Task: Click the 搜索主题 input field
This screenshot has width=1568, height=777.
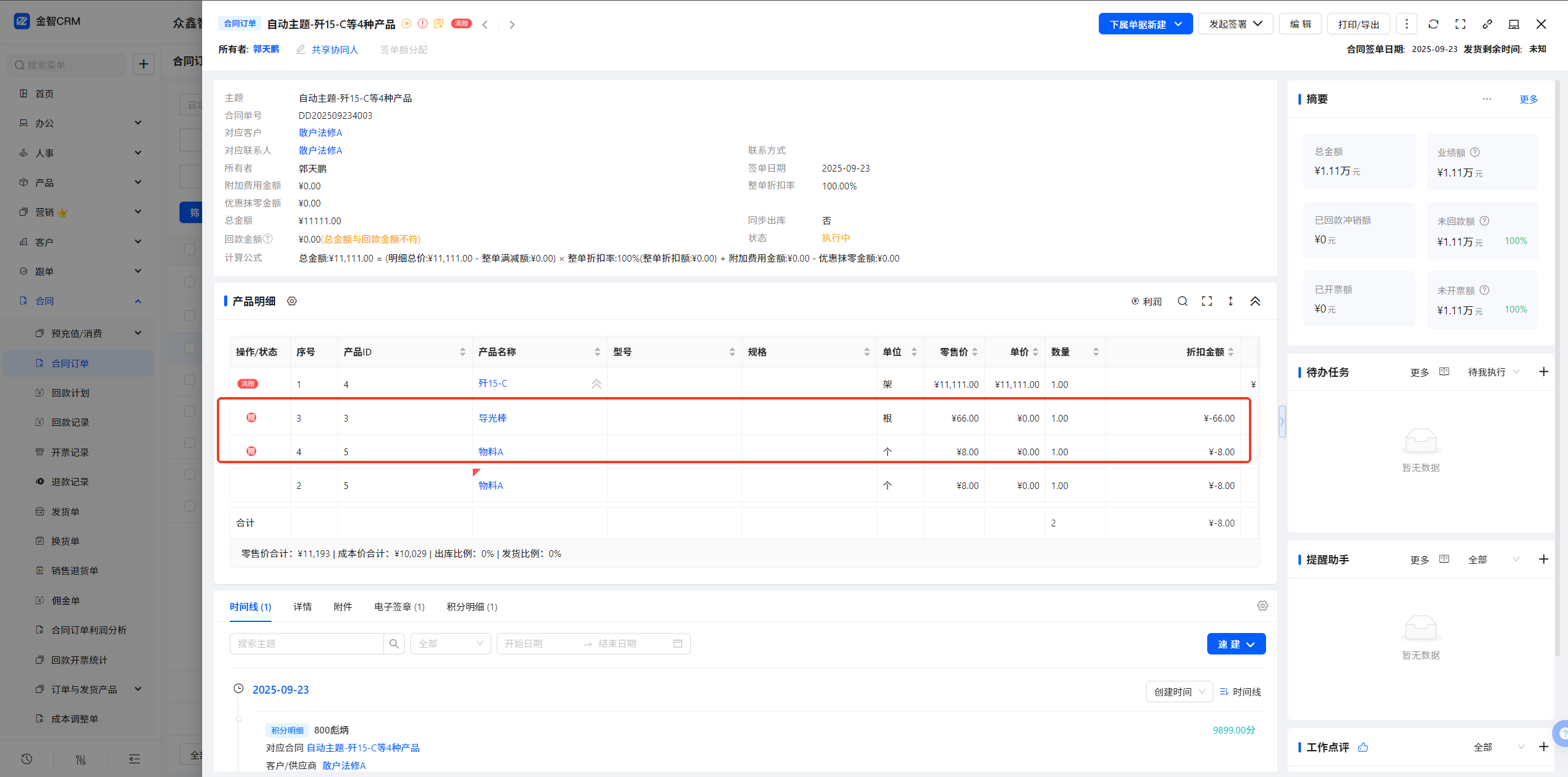Action: [x=306, y=643]
